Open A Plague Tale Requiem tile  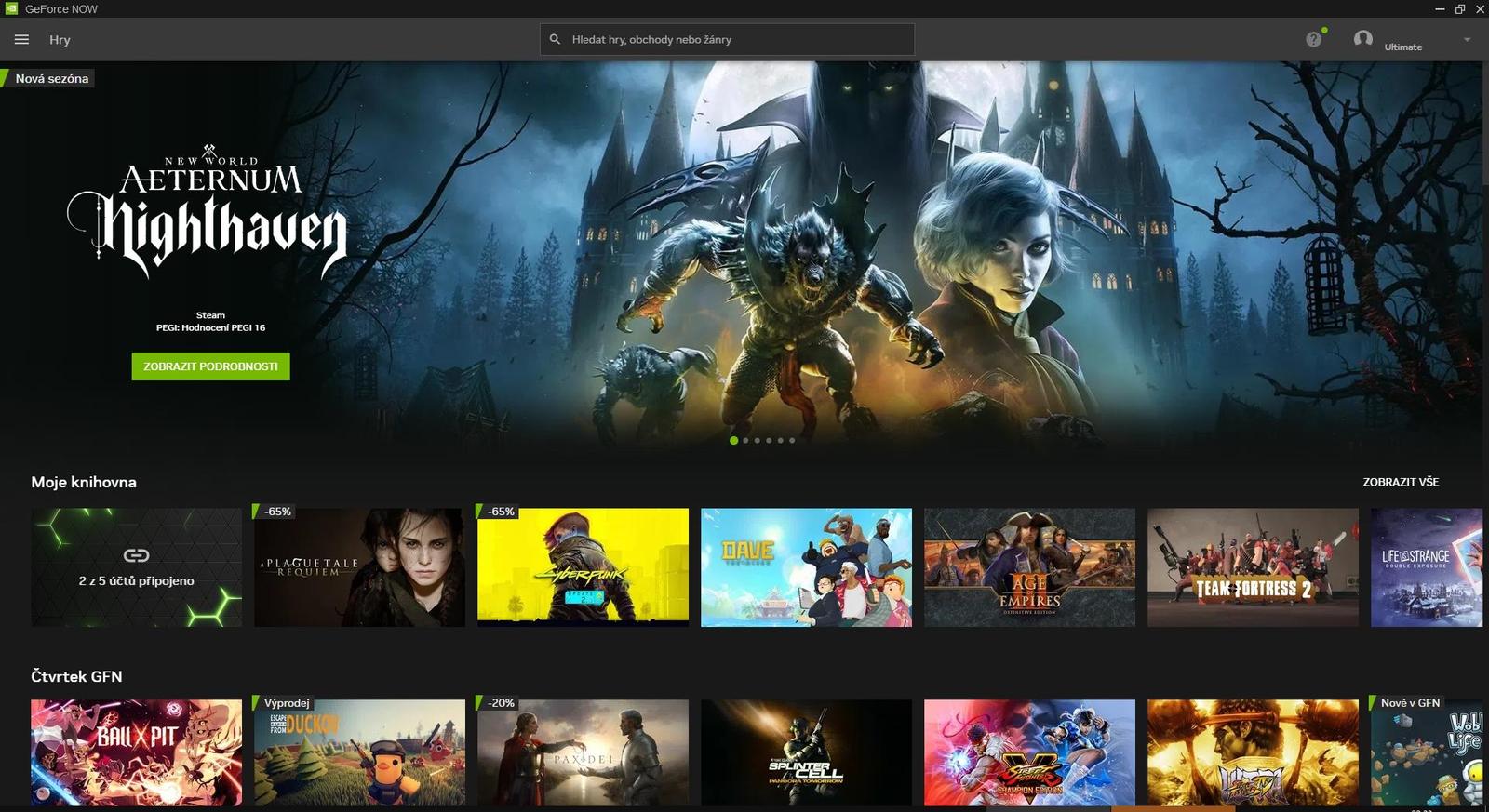(x=359, y=567)
